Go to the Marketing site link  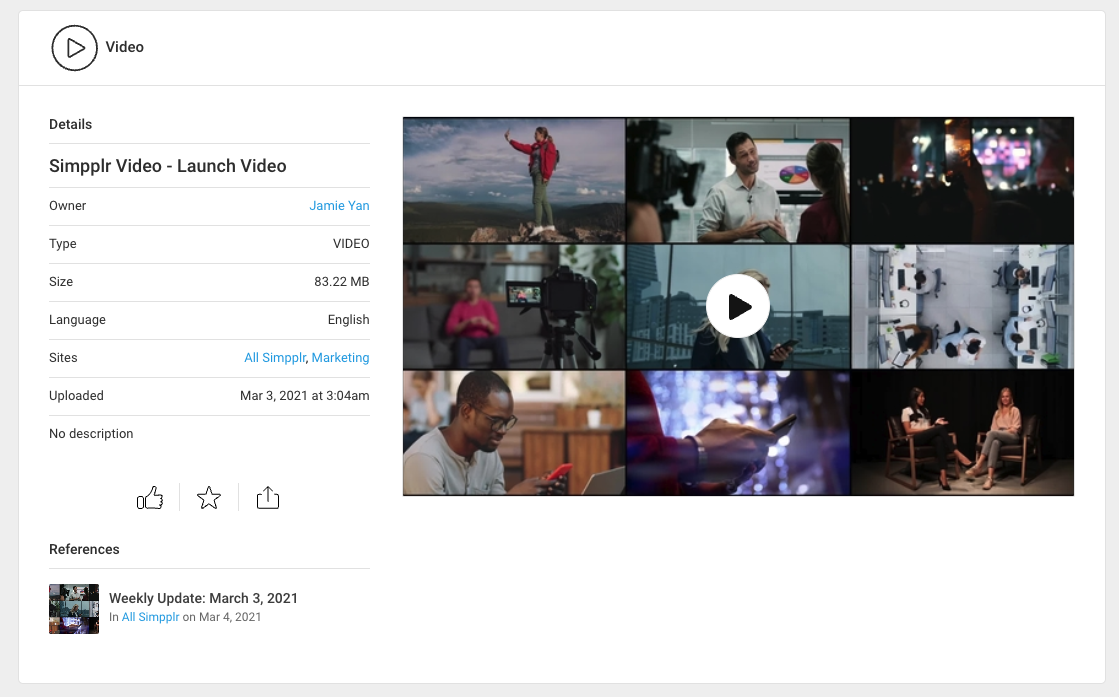point(340,358)
